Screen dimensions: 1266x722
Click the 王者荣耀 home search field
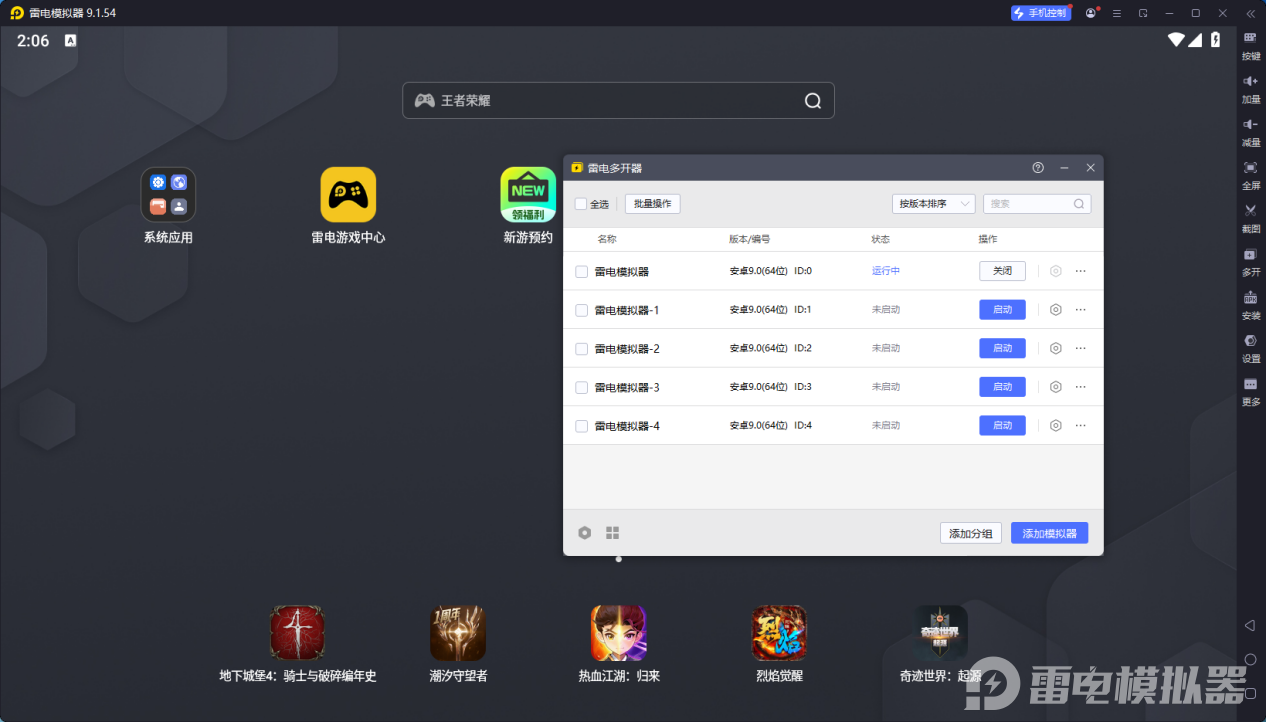tap(618, 100)
